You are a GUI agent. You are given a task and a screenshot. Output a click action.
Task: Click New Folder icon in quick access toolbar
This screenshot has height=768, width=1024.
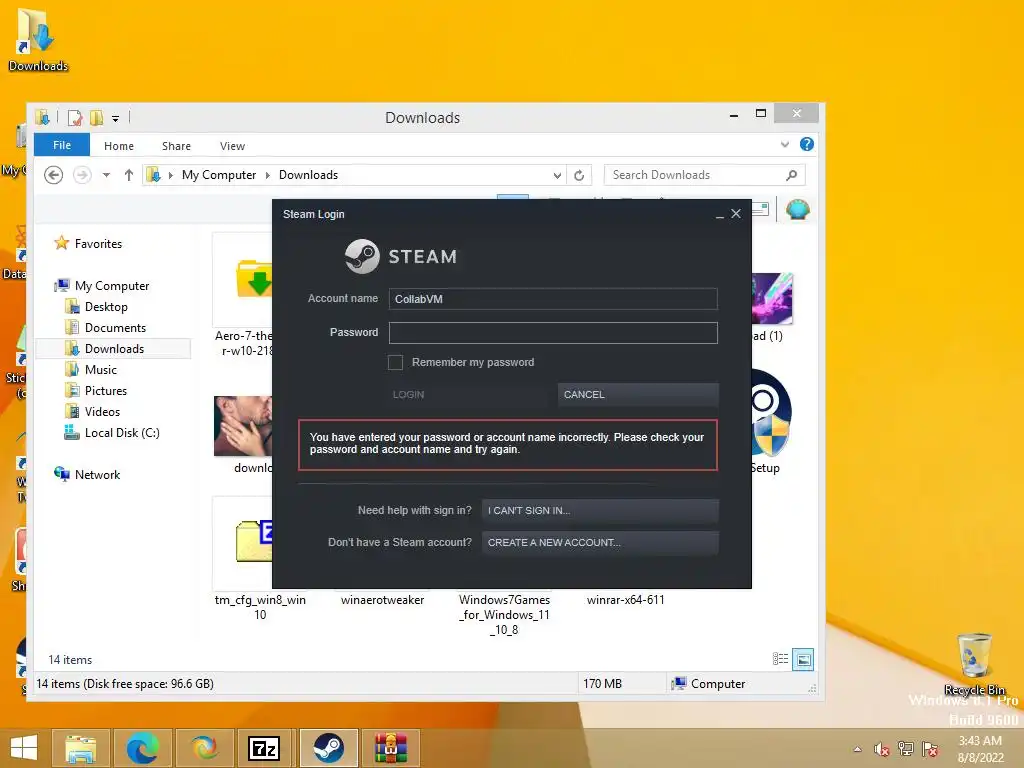point(97,118)
